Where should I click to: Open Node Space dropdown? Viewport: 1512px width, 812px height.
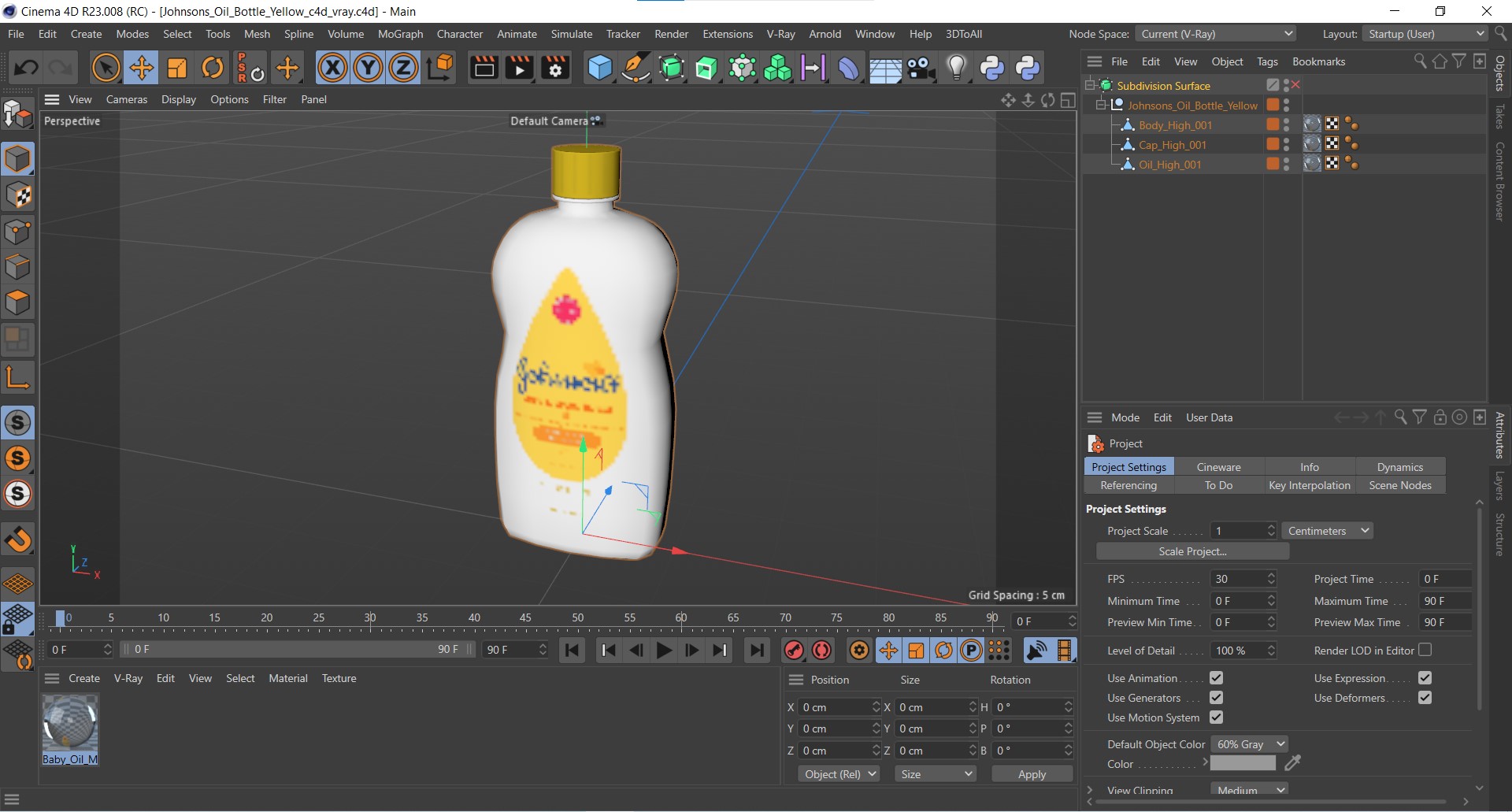pyautogui.click(x=1216, y=34)
